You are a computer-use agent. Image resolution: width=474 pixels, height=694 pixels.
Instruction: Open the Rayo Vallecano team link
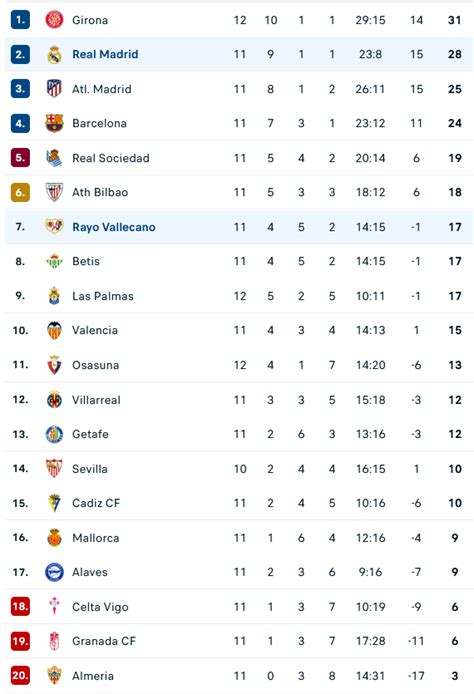click(x=114, y=227)
